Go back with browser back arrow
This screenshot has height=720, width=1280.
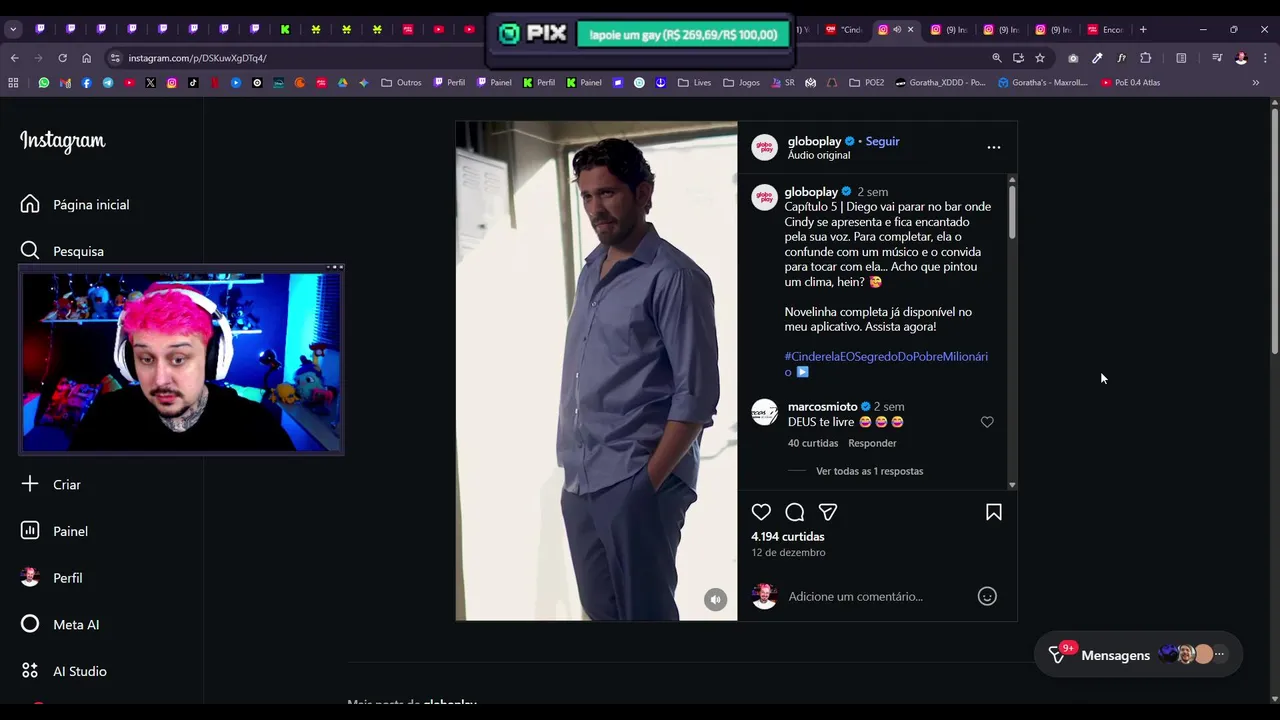[x=14, y=58]
